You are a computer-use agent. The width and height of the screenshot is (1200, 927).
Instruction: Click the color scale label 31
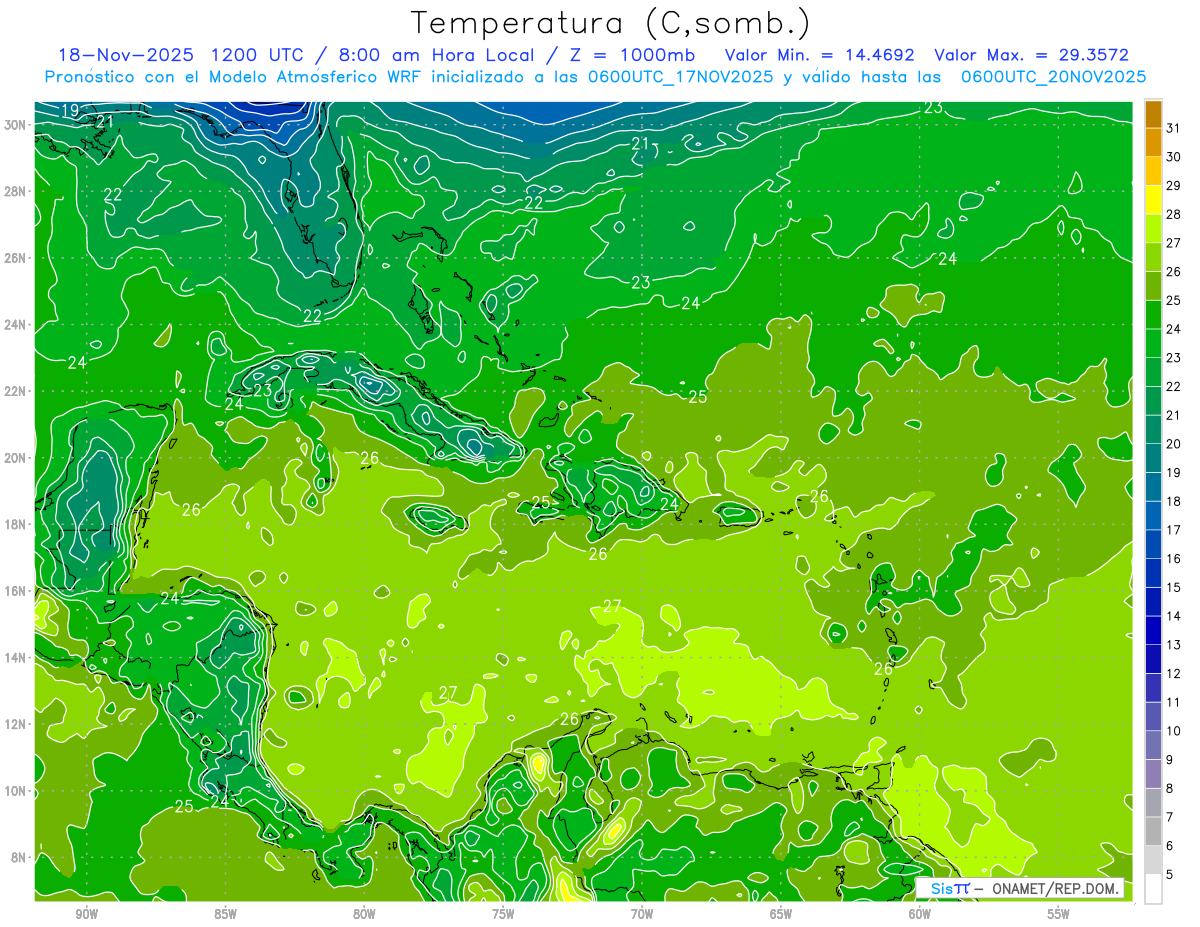coord(1174,128)
